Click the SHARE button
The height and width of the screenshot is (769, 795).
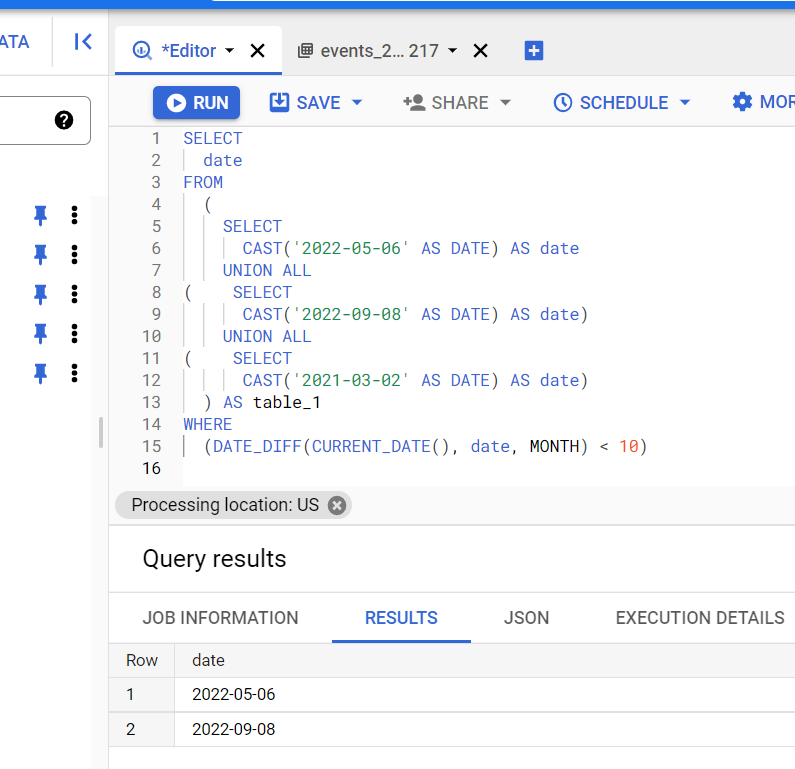tap(446, 103)
